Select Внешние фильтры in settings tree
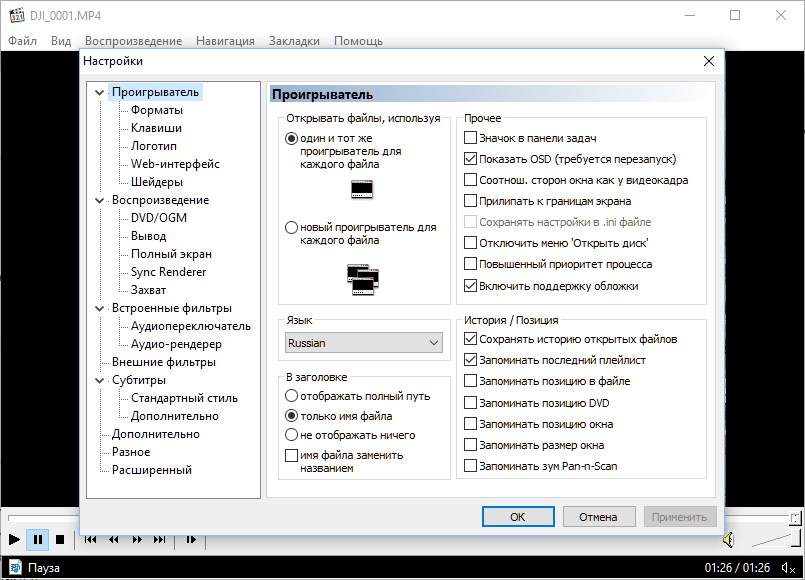Screen dimensions: 805x580 click(164, 362)
